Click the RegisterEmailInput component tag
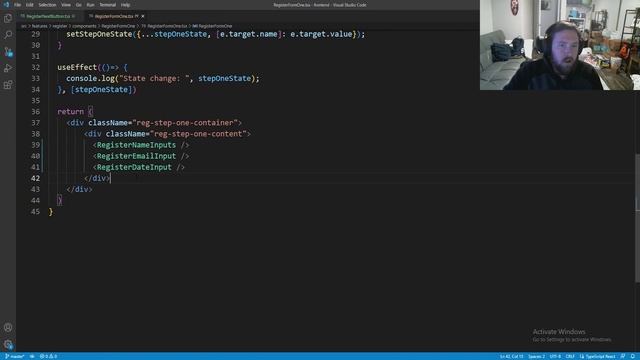Viewport: 640px width, 360px height. 136,156
